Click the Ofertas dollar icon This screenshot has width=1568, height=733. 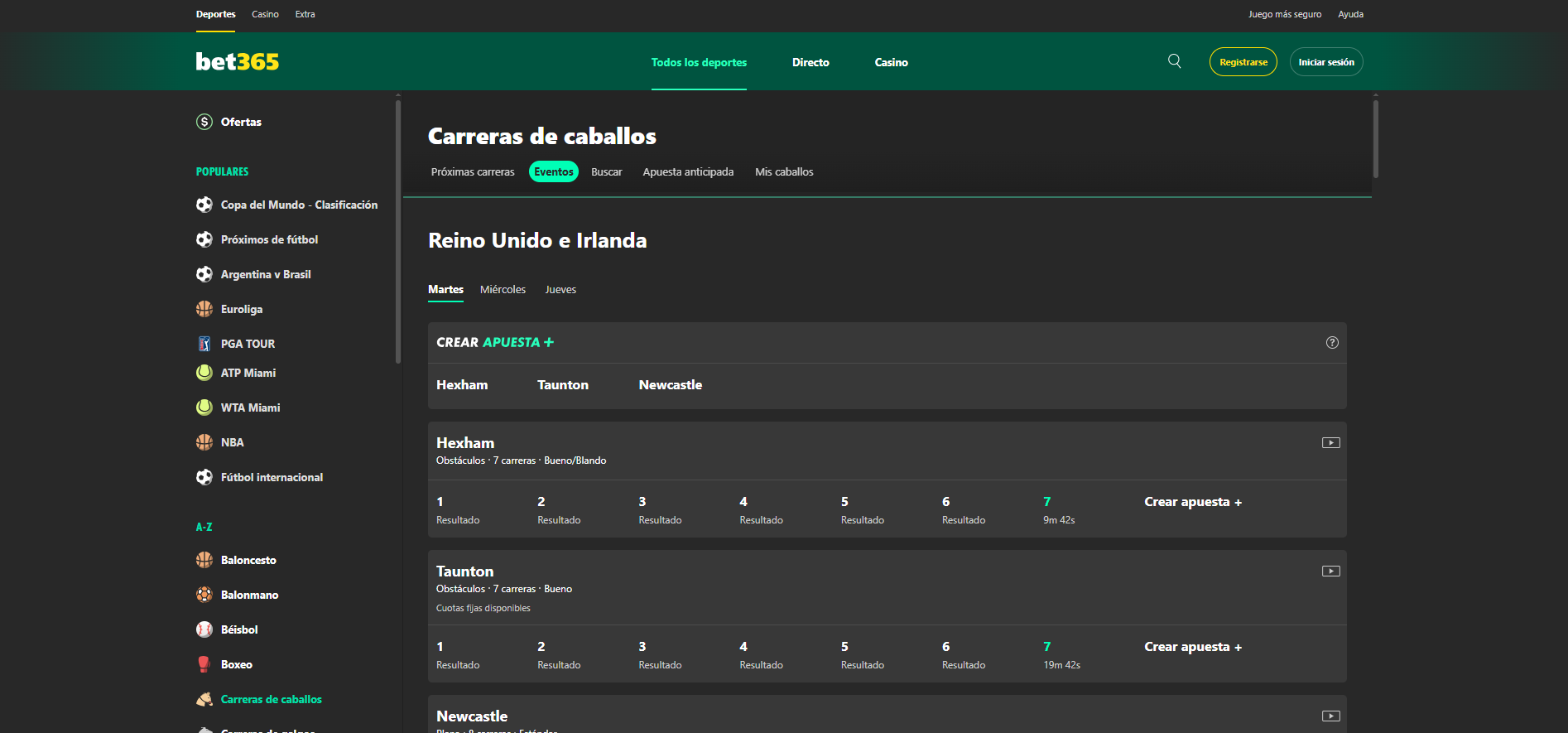(x=204, y=122)
